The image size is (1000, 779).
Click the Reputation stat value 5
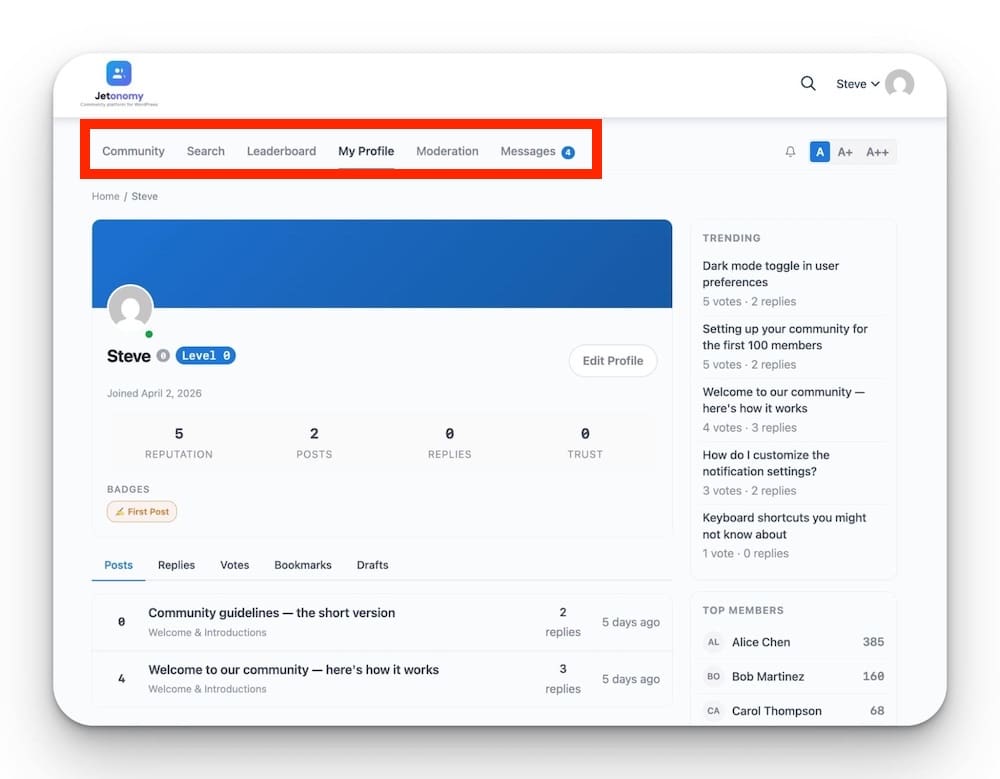[x=179, y=434]
